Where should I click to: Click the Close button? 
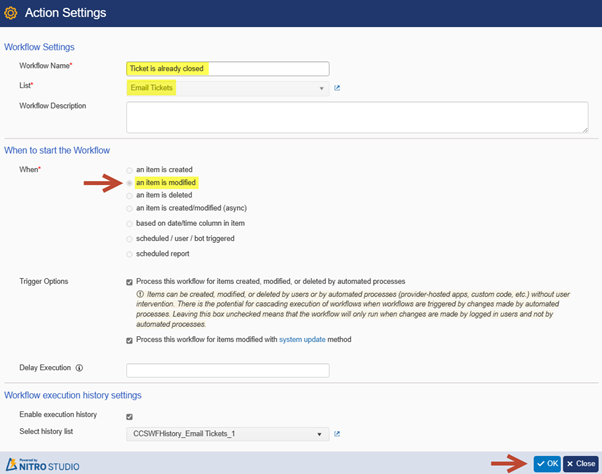tap(581, 464)
